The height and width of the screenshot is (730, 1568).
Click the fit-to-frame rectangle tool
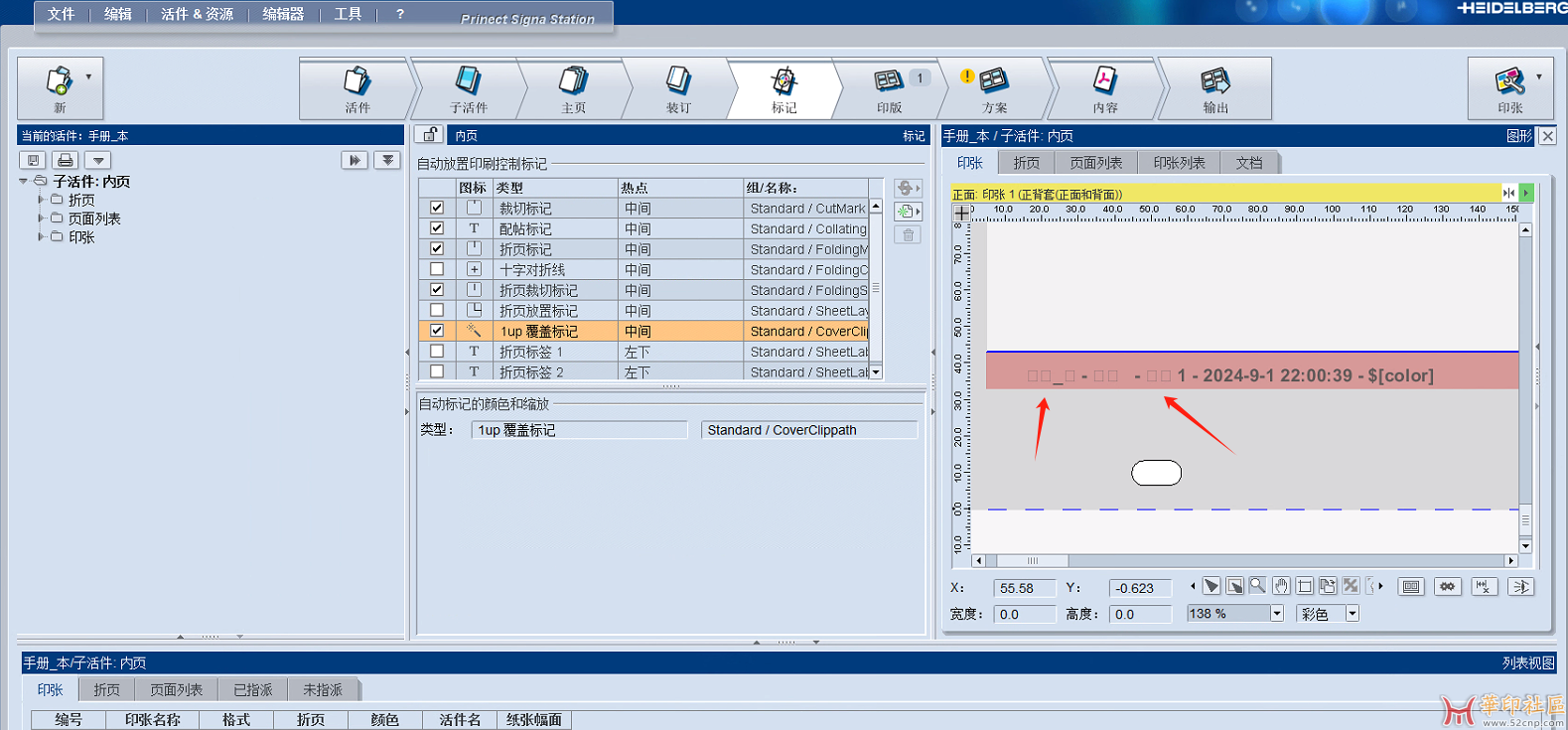[1305, 586]
